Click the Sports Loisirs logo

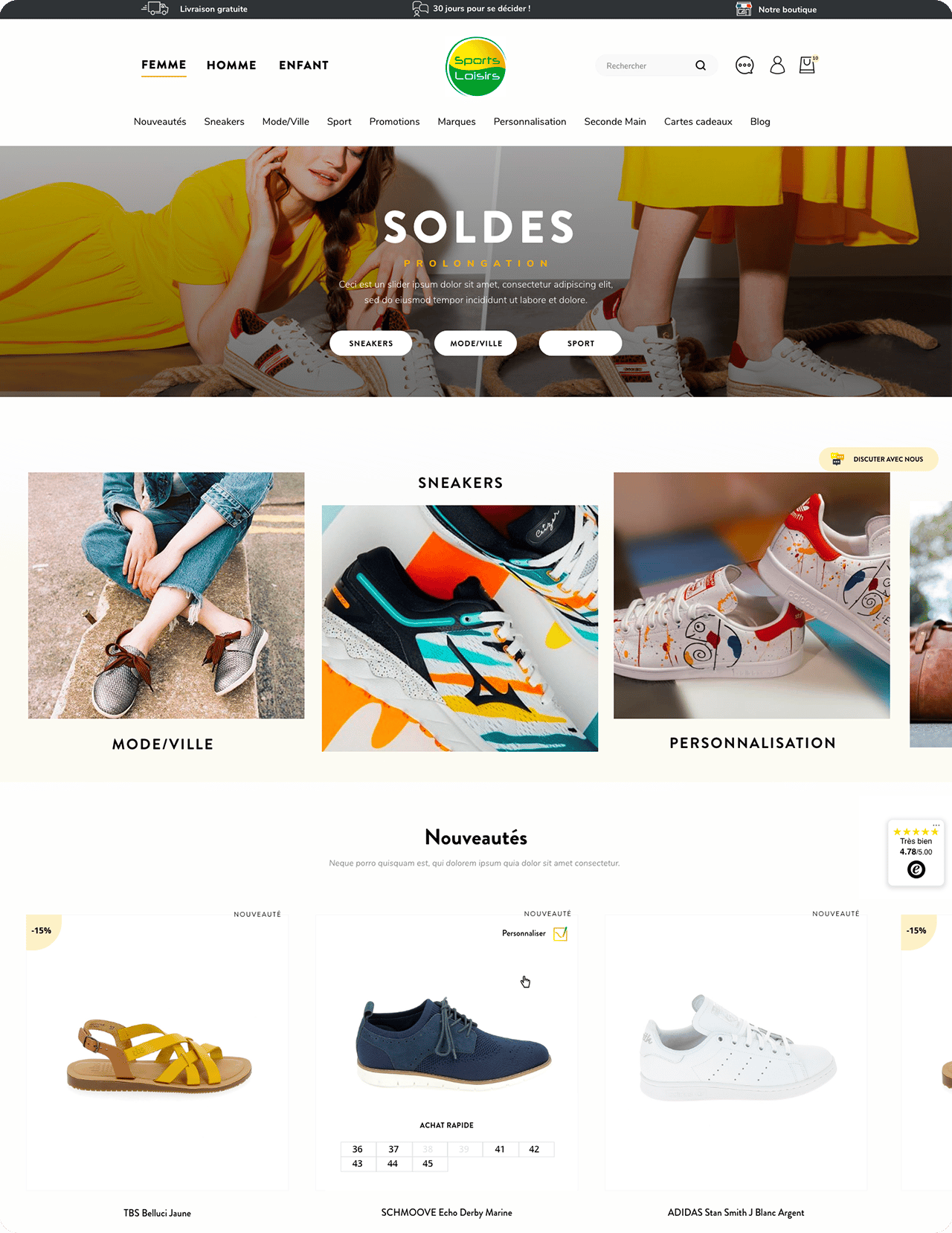point(476,67)
